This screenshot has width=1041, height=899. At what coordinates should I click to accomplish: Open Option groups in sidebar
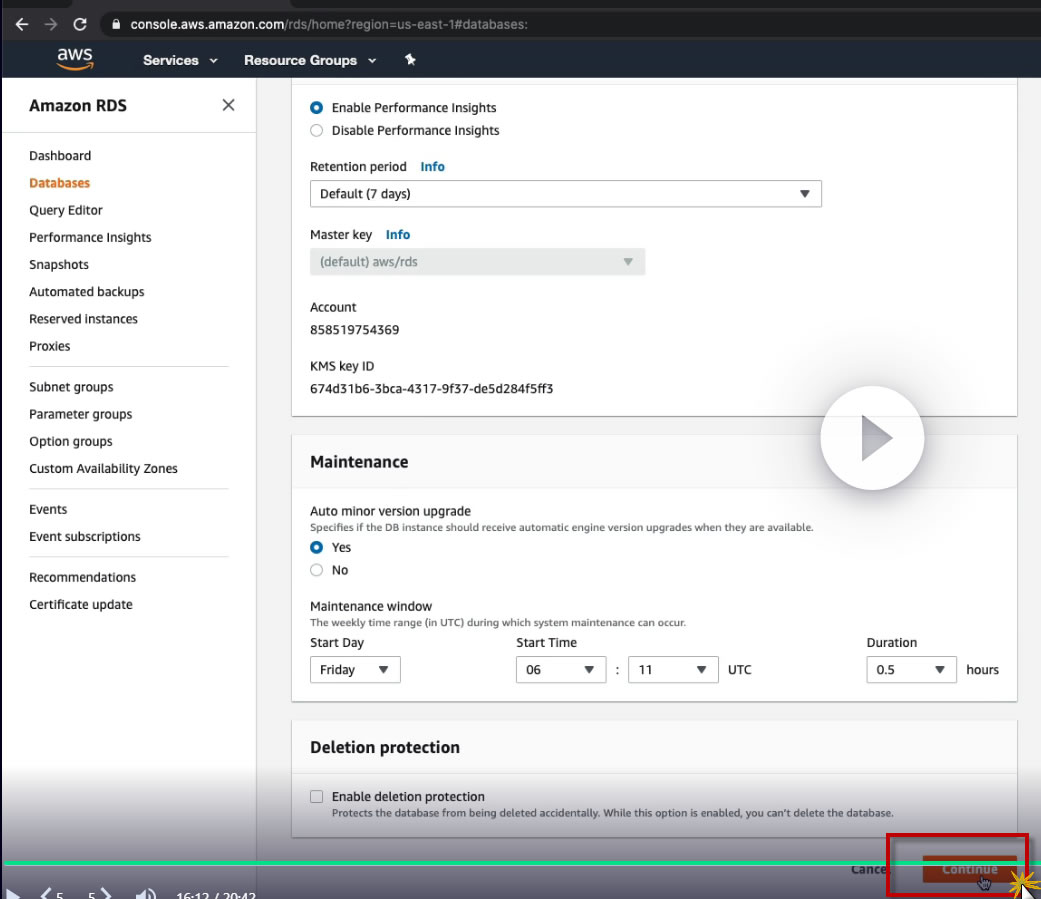[70, 441]
